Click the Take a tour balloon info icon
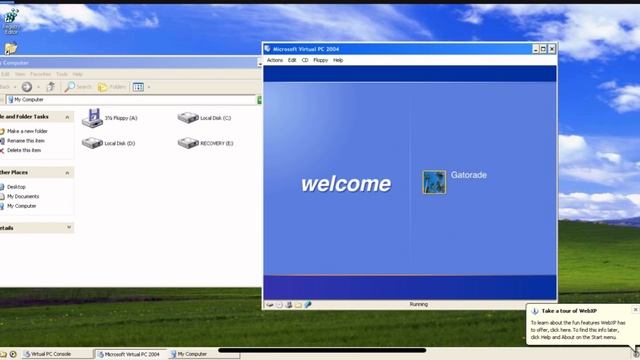The image size is (640, 360). 535,311
